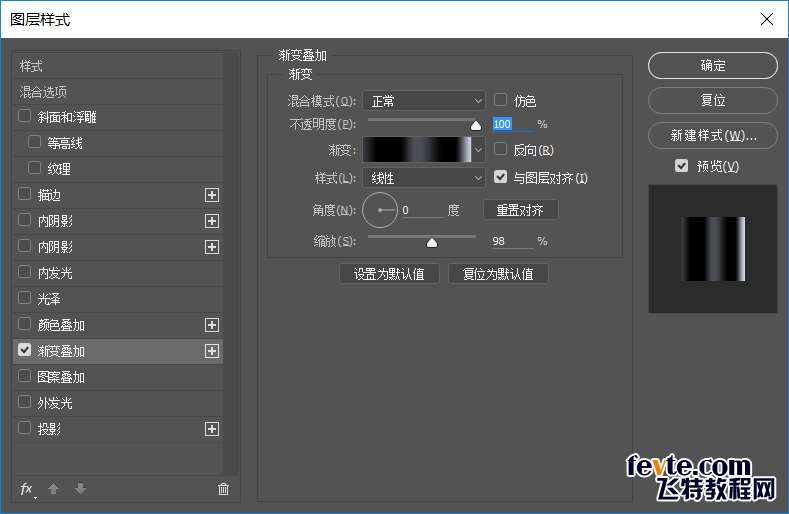Check the 仿色 option

(500, 100)
